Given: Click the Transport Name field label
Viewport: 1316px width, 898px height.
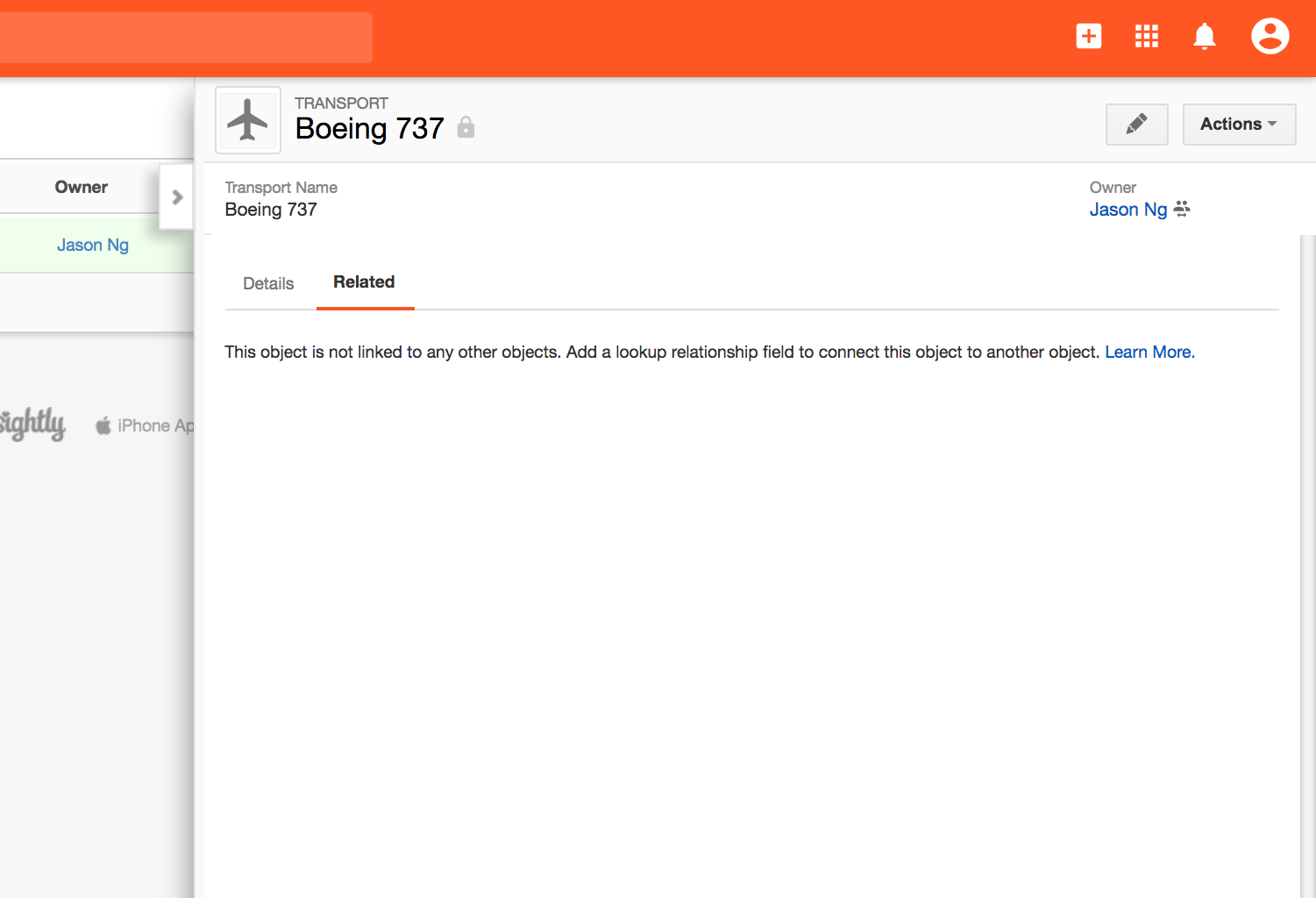Looking at the screenshot, I should 281,188.
